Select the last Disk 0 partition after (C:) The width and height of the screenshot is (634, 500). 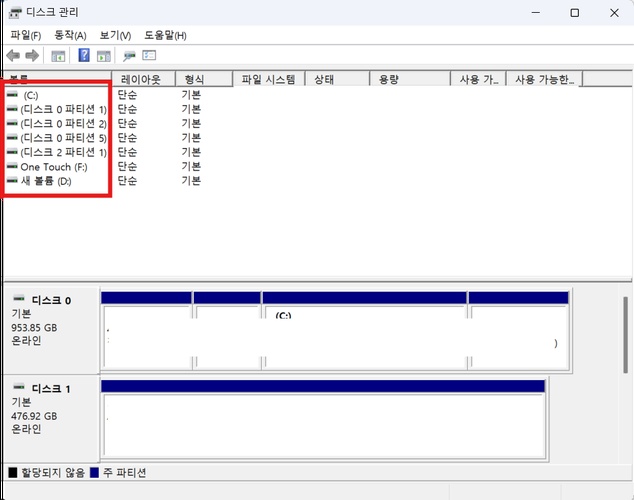[x=519, y=331]
